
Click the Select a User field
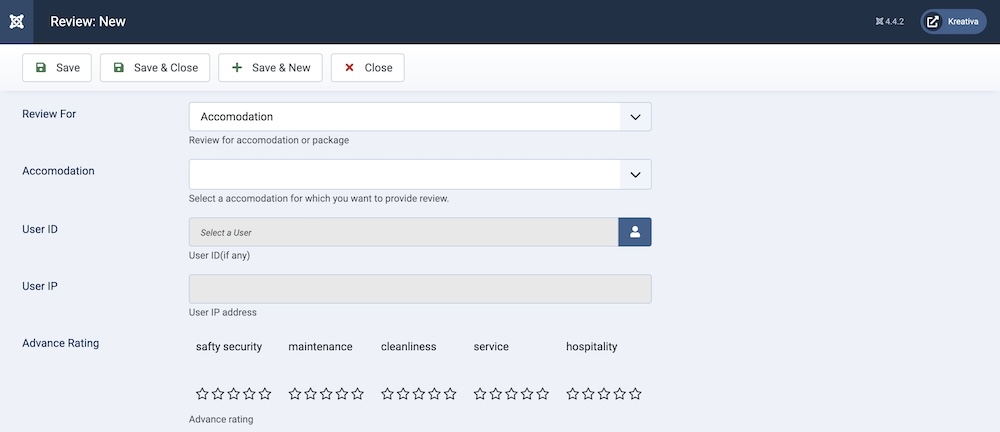point(403,232)
